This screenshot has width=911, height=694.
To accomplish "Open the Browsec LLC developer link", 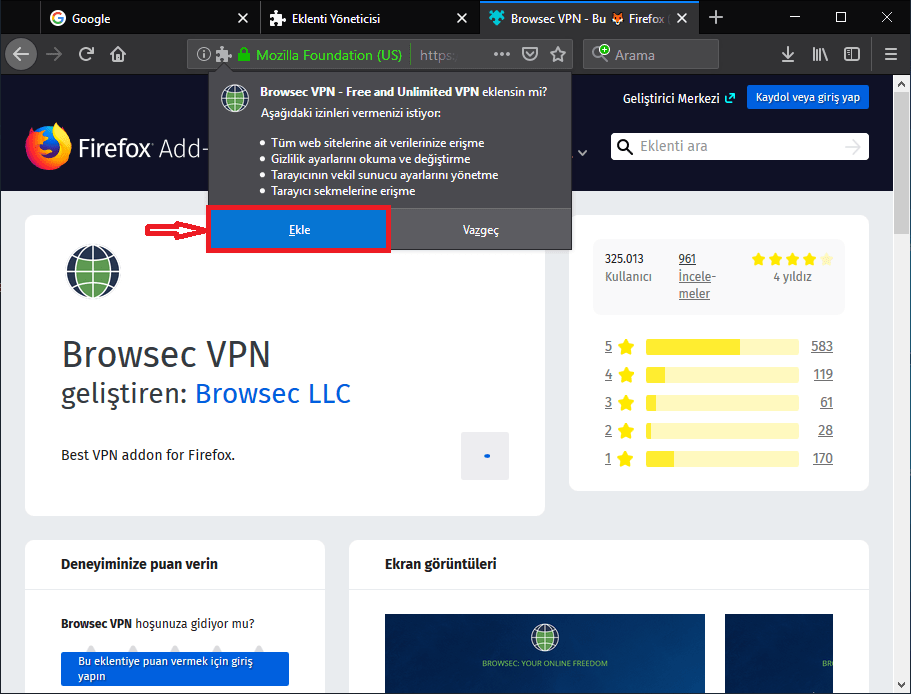I will click(x=273, y=394).
